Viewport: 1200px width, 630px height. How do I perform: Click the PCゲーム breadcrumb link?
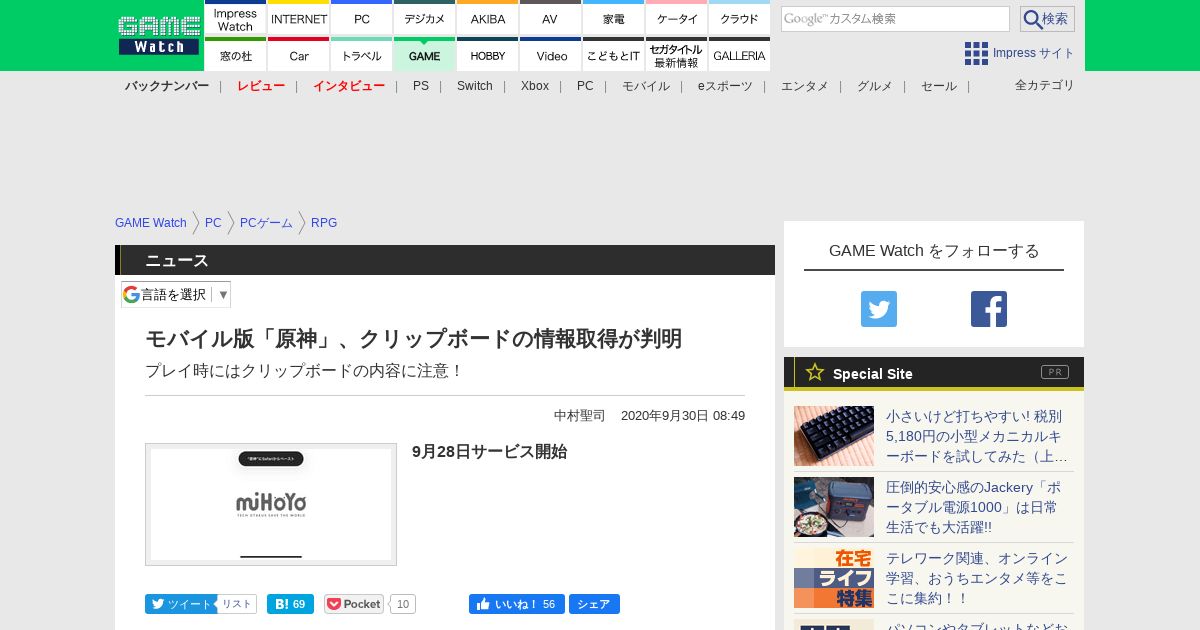(x=266, y=223)
